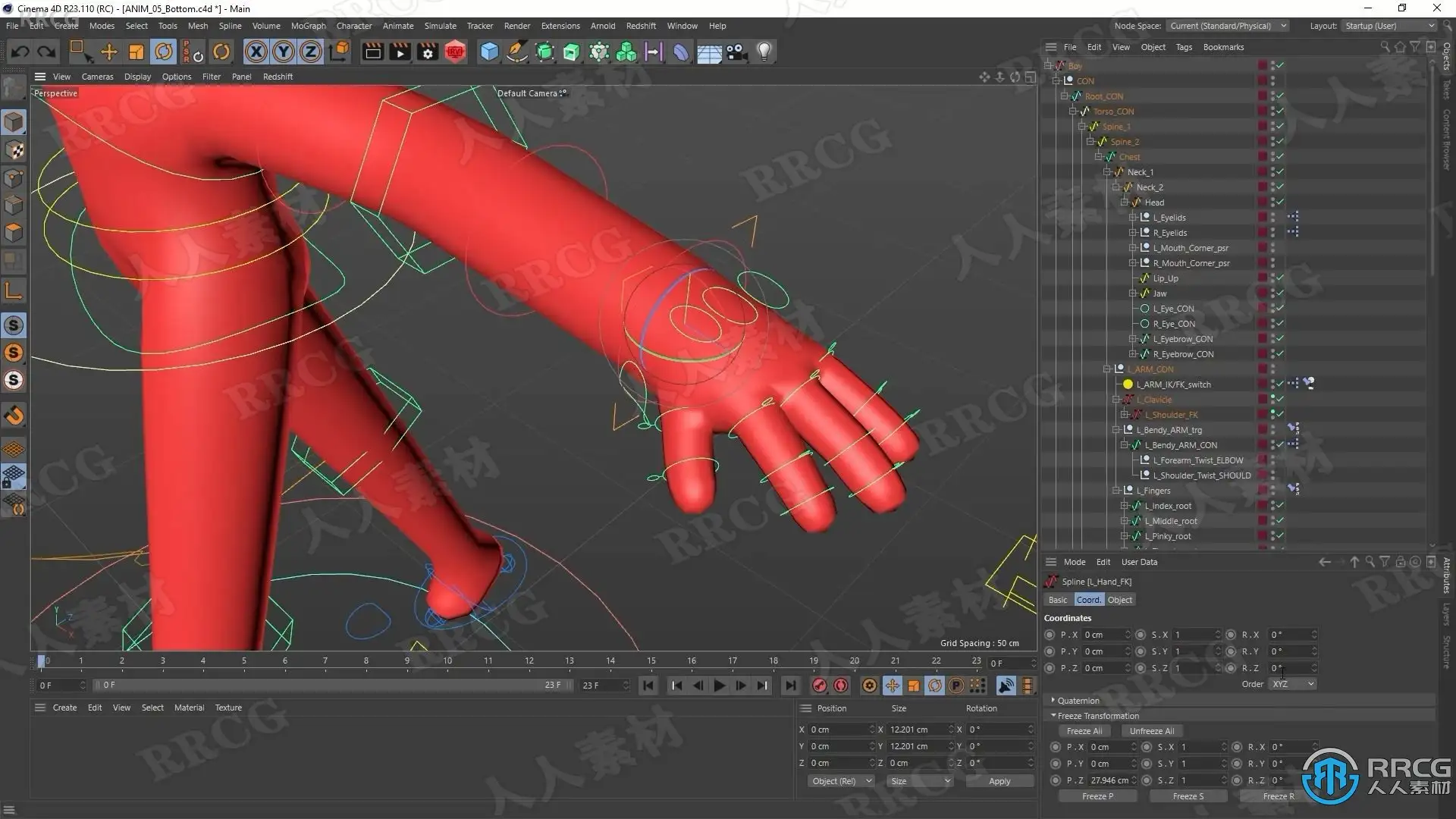Open the MoGraph menu
The height and width of the screenshot is (819, 1456).
(308, 26)
